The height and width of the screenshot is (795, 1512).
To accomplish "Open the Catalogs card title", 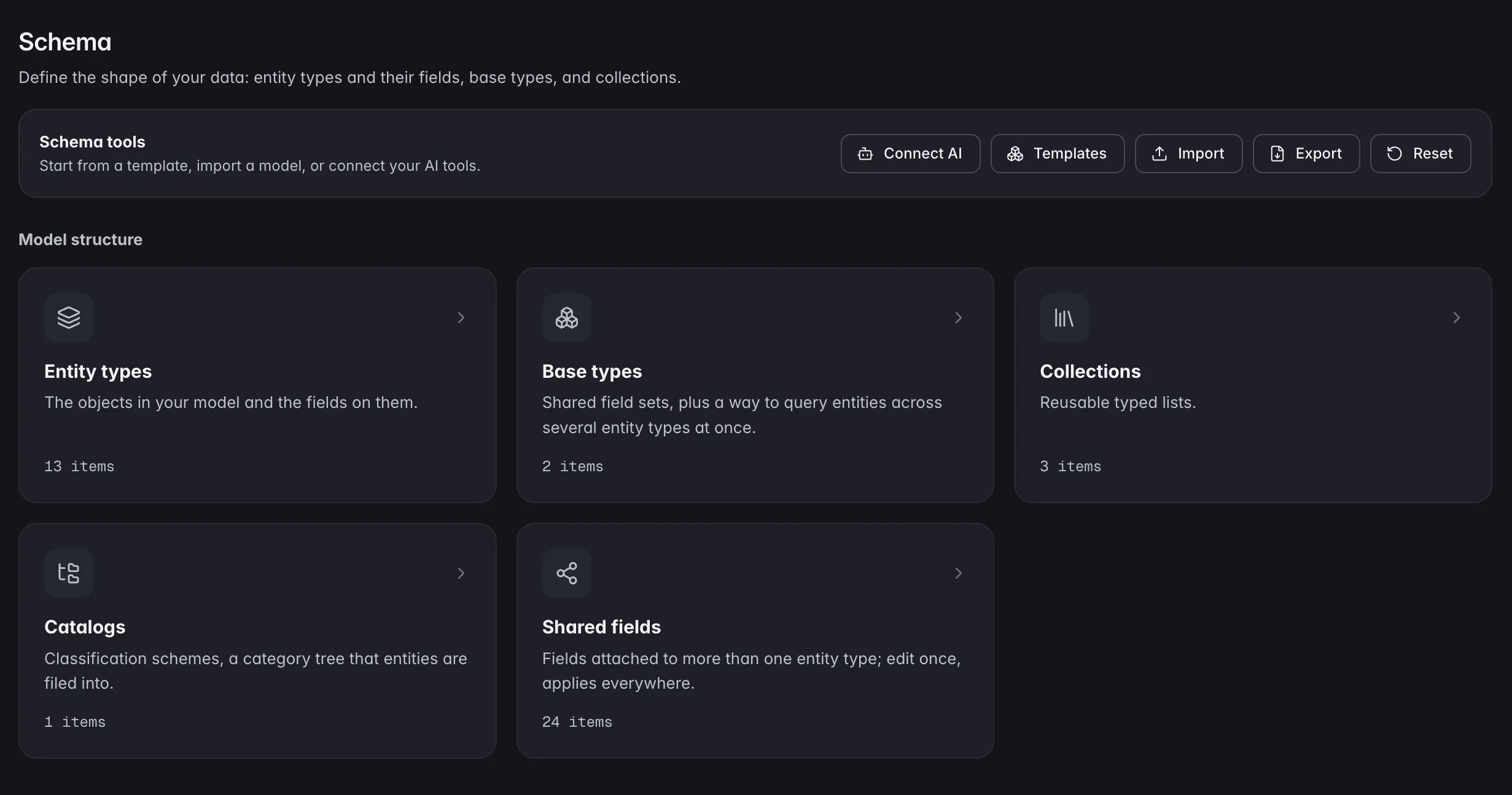I will 85,627.
